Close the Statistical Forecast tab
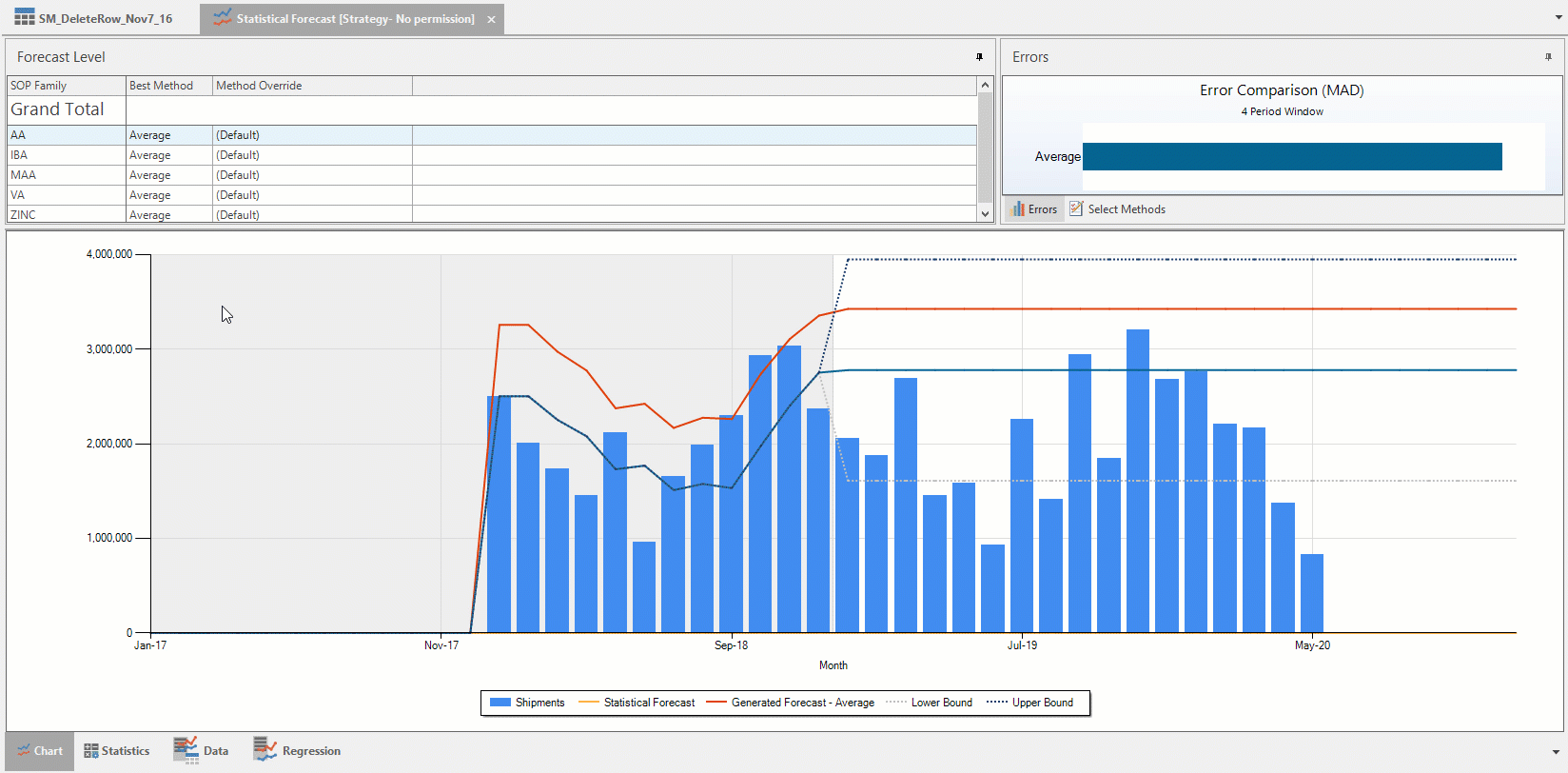Image resolution: width=1568 pixels, height=773 pixels. [x=491, y=19]
